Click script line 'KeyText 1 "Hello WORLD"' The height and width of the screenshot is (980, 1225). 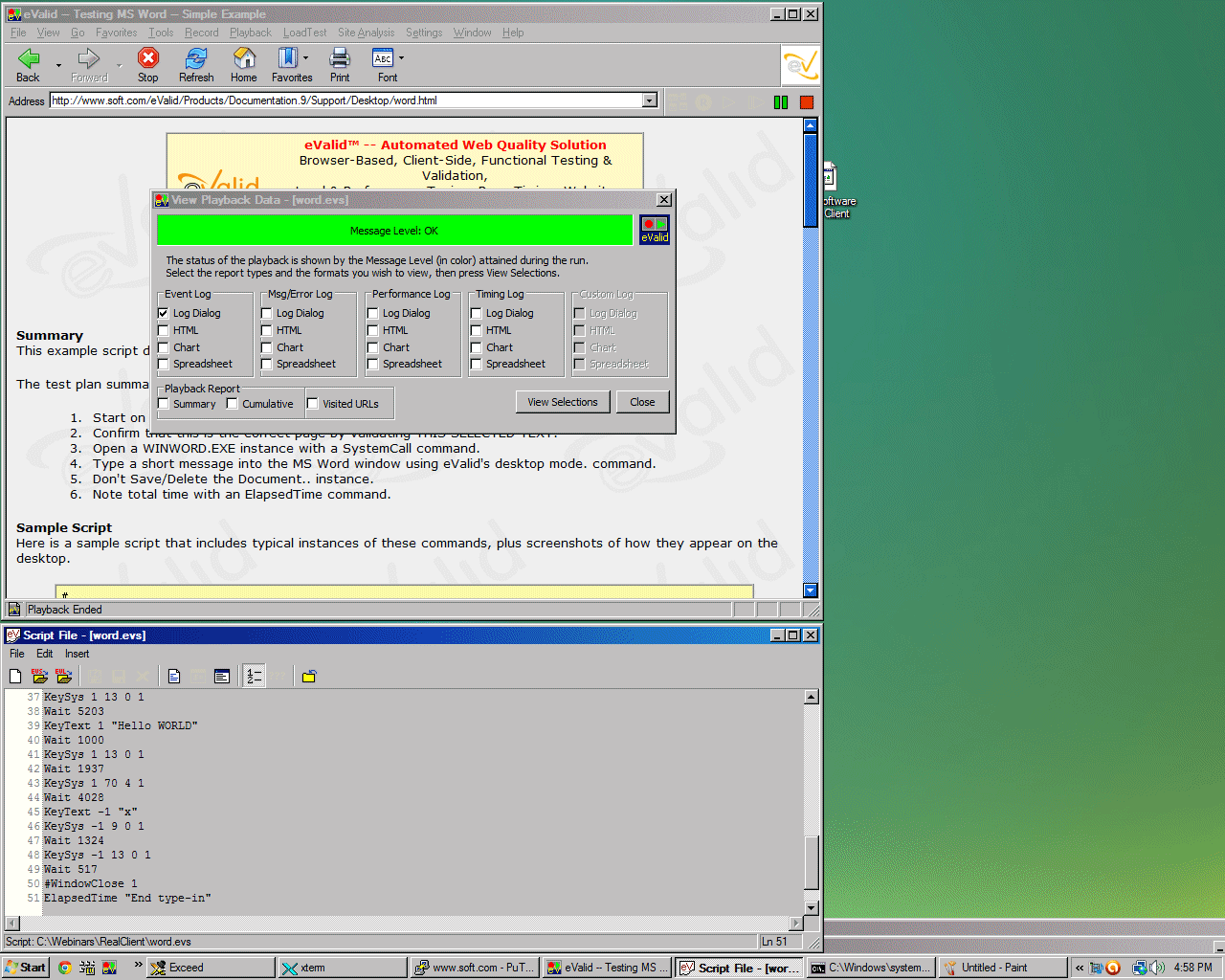point(121,725)
